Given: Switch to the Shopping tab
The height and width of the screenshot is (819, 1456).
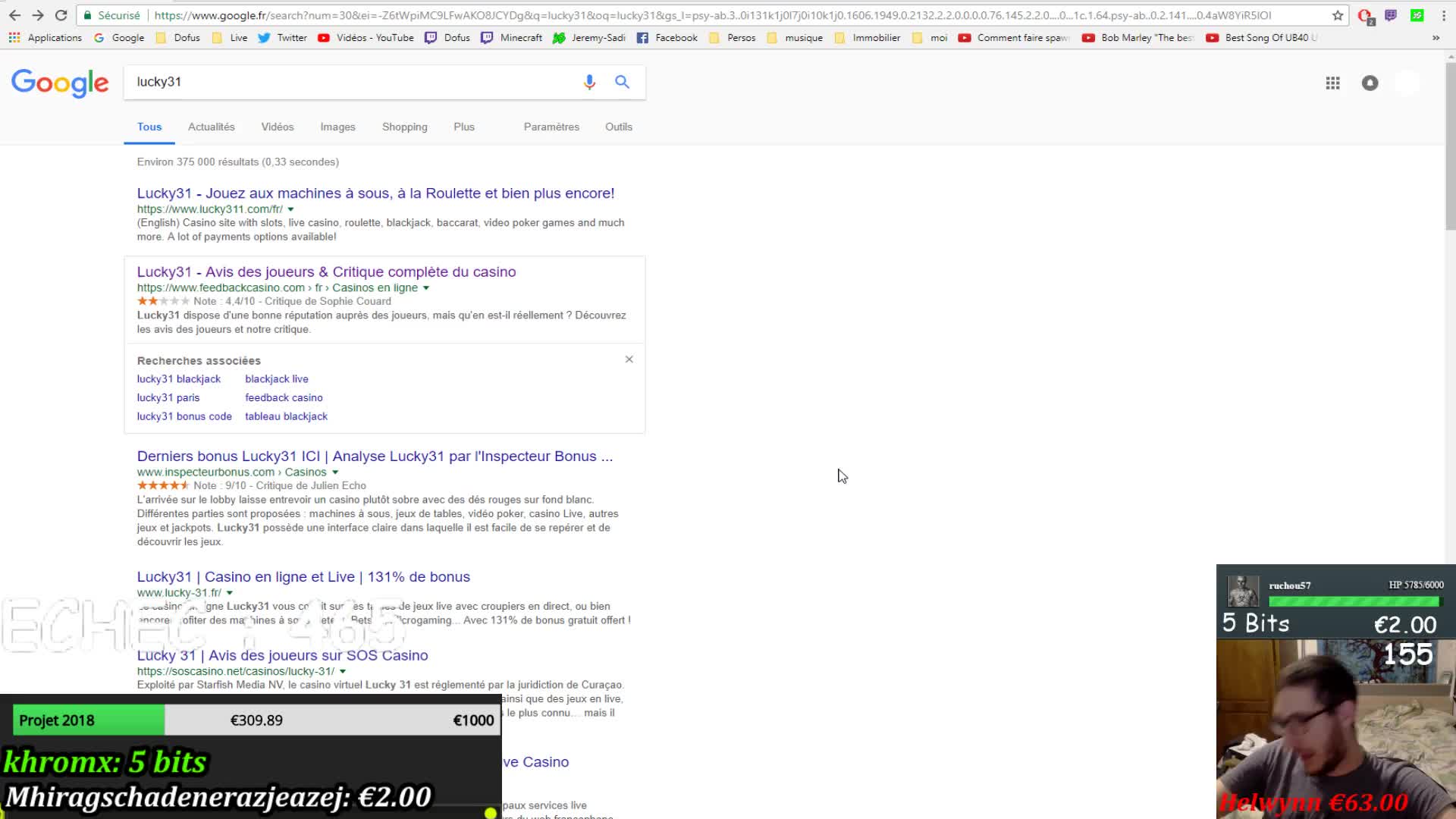Looking at the screenshot, I should point(405,127).
